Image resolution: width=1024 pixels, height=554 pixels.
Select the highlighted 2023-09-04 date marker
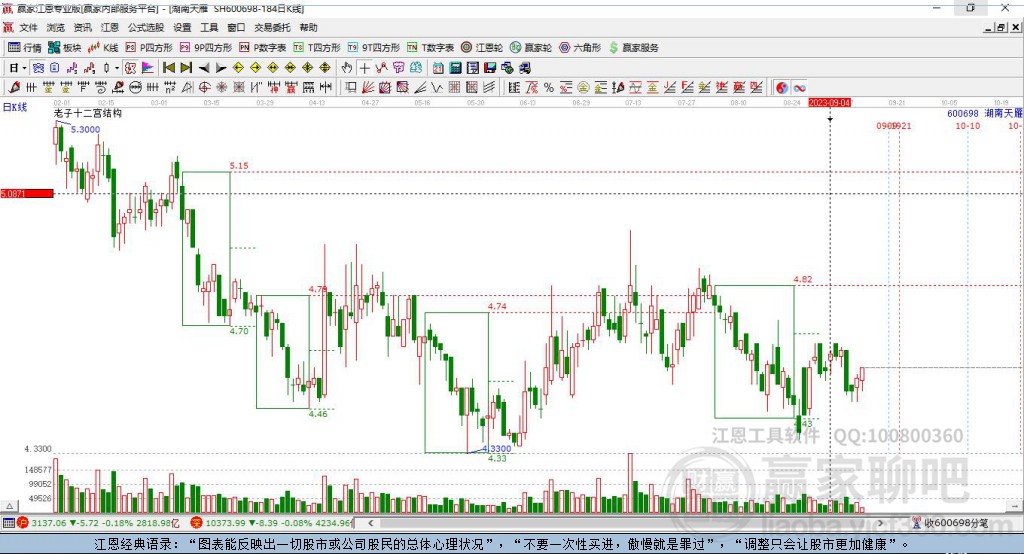pyautogui.click(x=829, y=103)
